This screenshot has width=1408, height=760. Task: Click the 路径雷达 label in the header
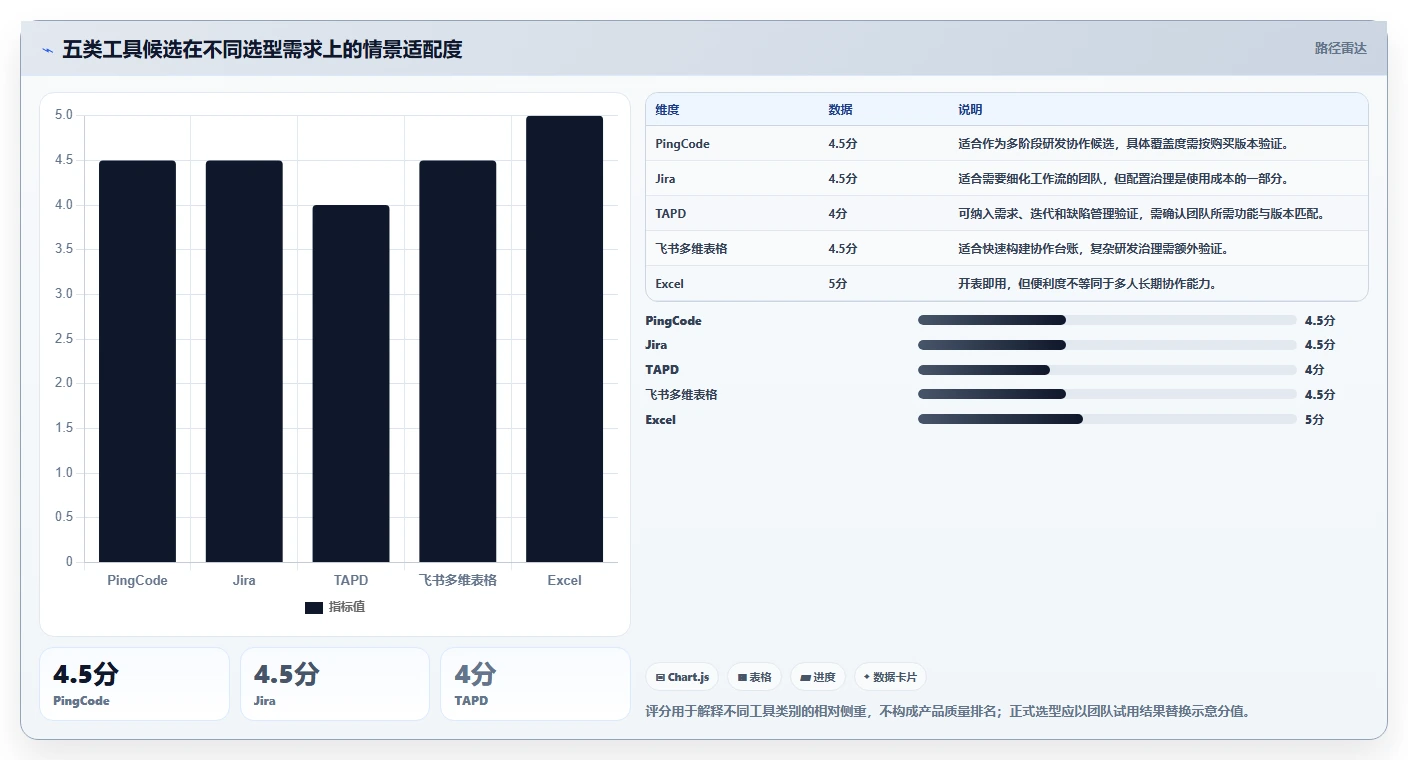[1340, 48]
